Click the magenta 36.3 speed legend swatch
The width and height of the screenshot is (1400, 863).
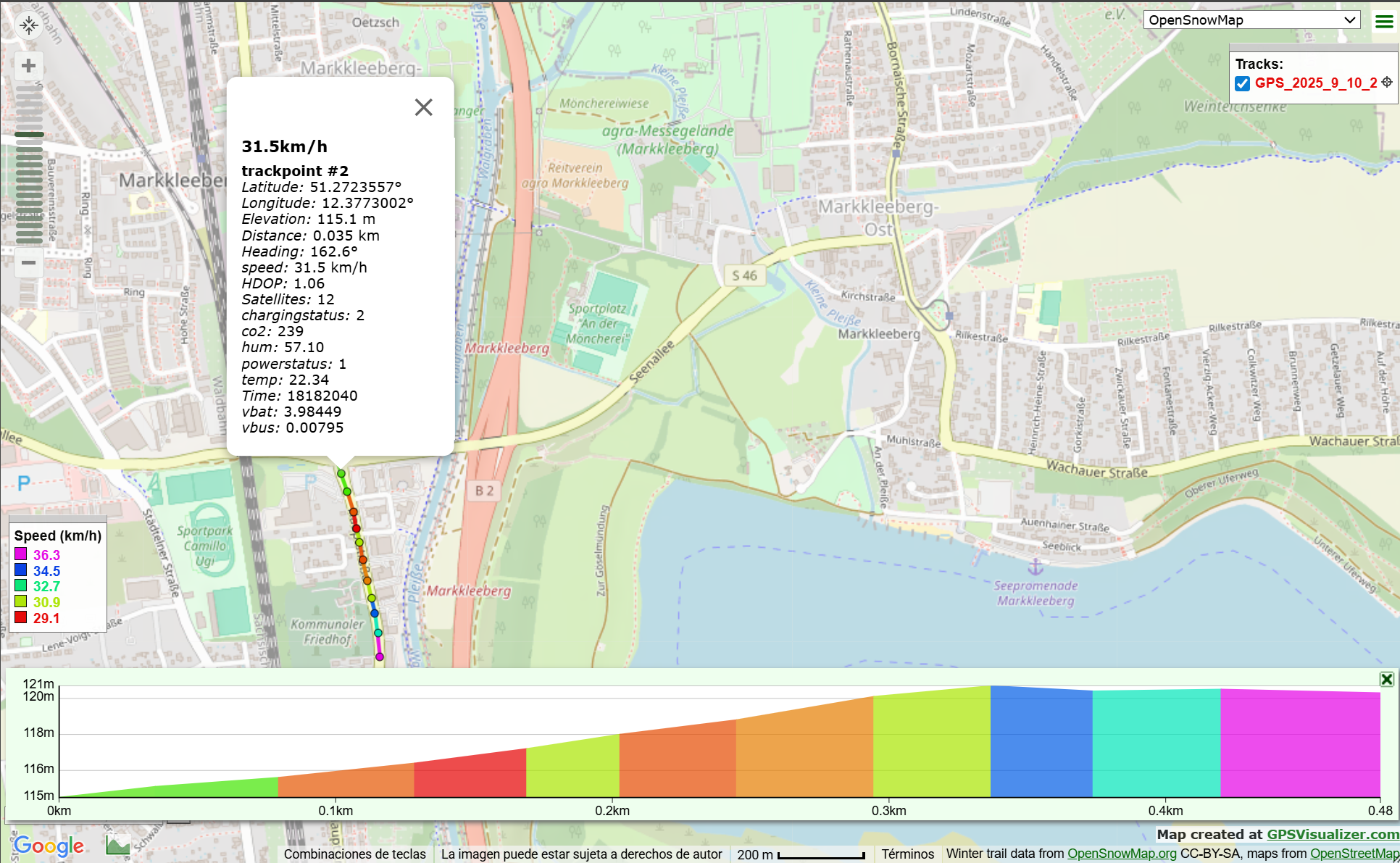[x=21, y=554]
